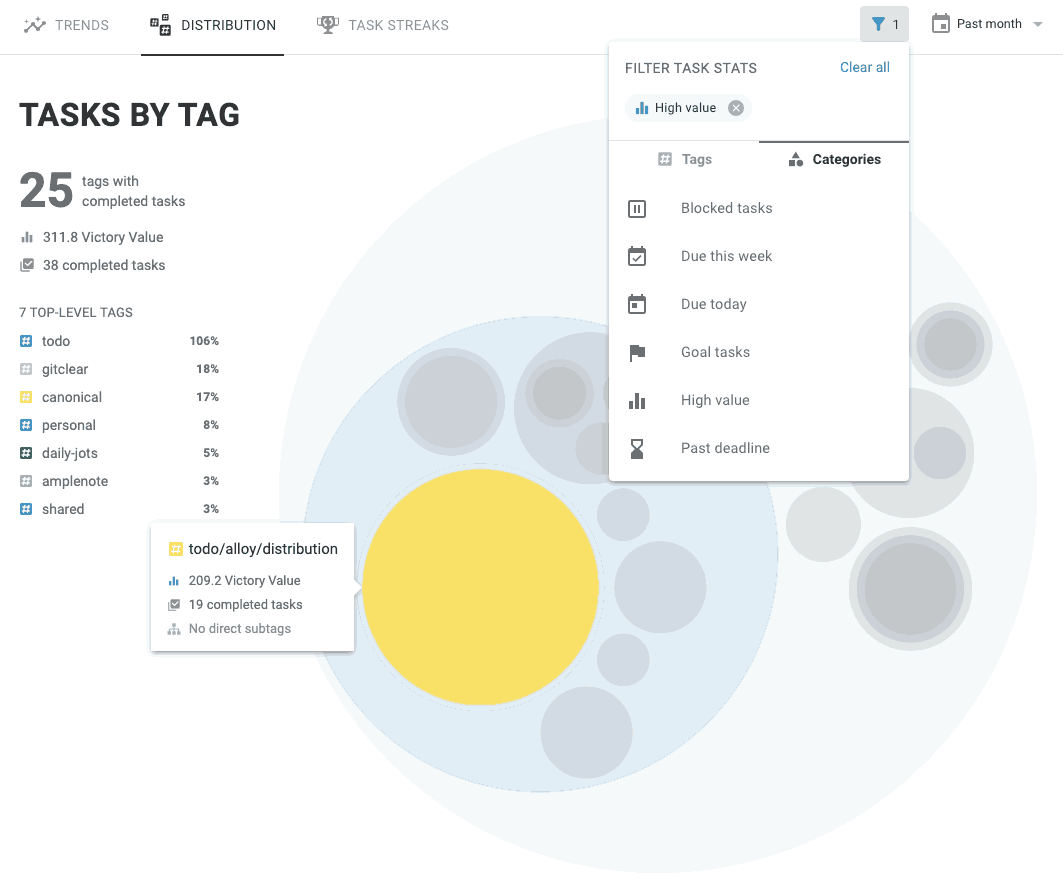Switch to the Tags filter tab
This screenshot has width=1063, height=890.
tap(684, 159)
